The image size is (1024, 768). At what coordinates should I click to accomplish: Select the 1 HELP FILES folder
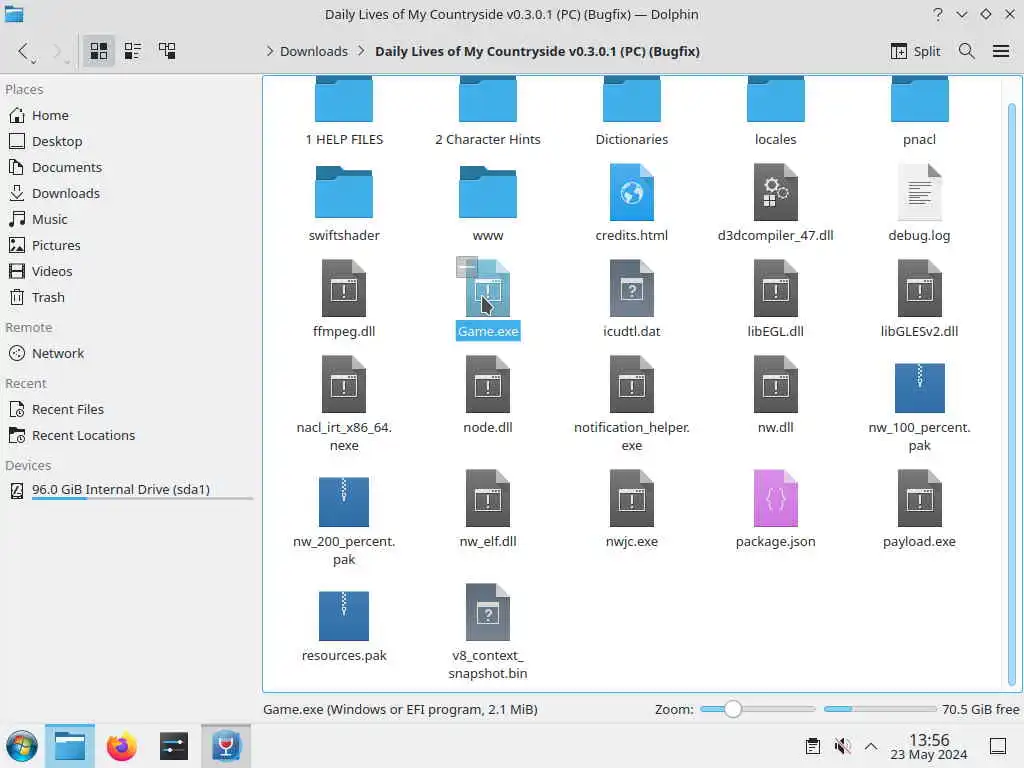coord(344,100)
